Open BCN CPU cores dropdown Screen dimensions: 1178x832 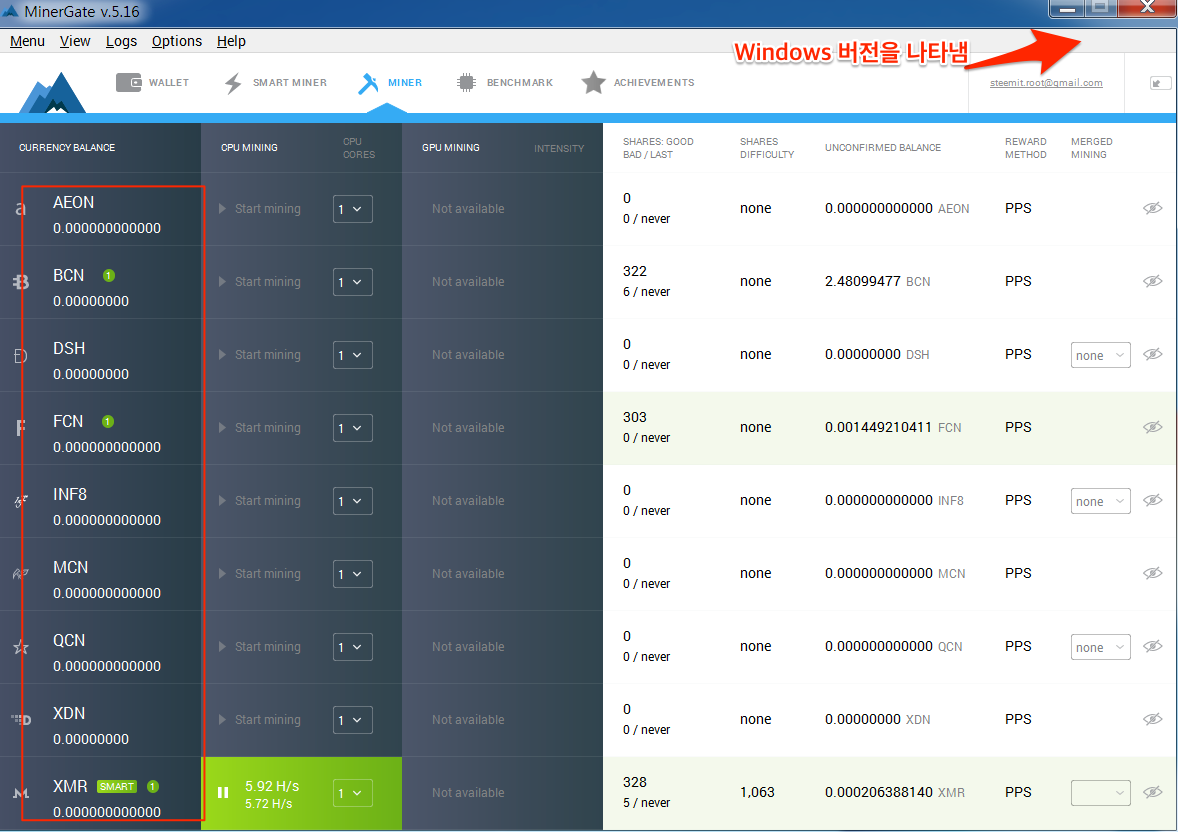[352, 282]
